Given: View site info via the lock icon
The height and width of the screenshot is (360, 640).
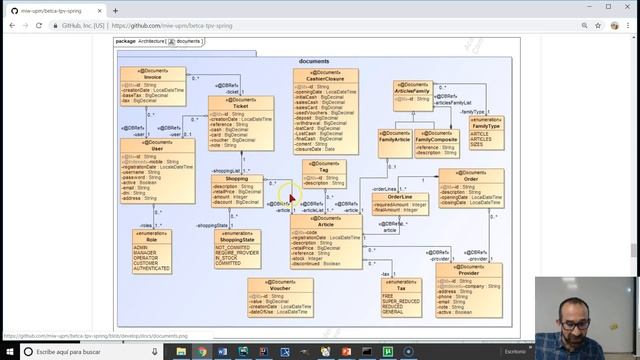Looking at the screenshot, I should tap(56, 26).
